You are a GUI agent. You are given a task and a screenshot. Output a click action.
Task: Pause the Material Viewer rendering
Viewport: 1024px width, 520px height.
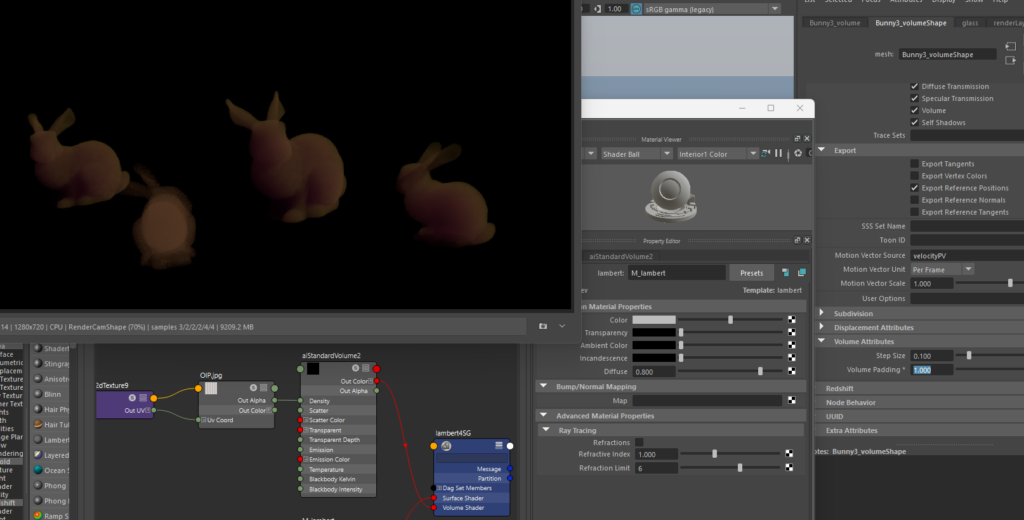click(778, 154)
